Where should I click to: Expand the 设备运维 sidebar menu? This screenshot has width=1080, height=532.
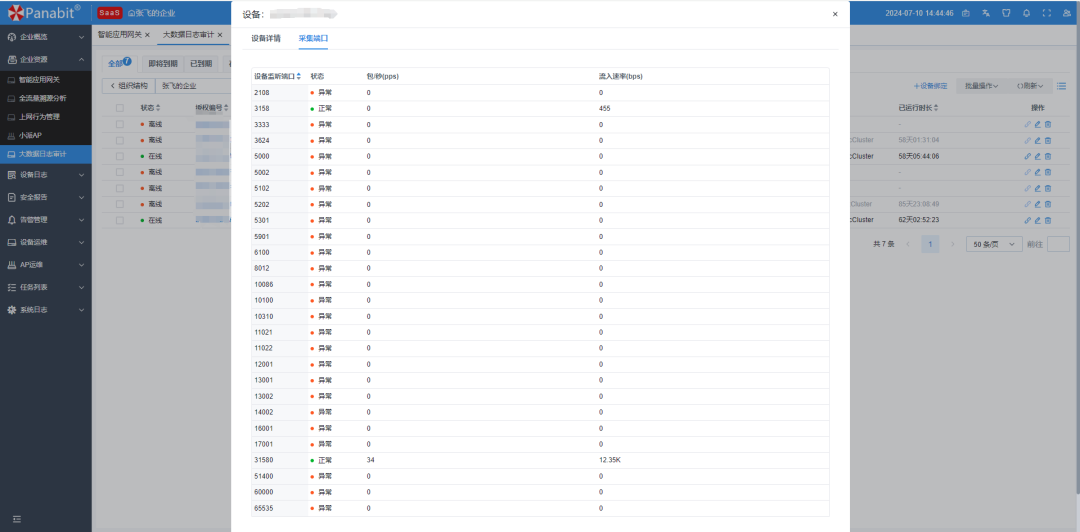[45, 243]
